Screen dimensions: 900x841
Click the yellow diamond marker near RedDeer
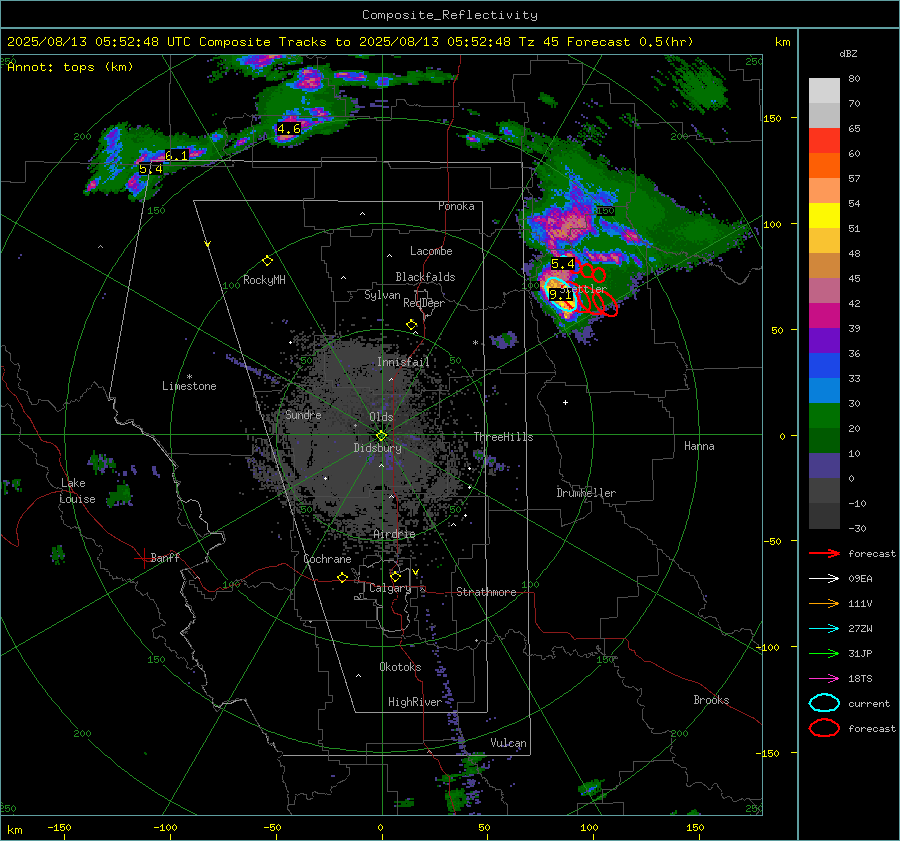click(x=412, y=325)
